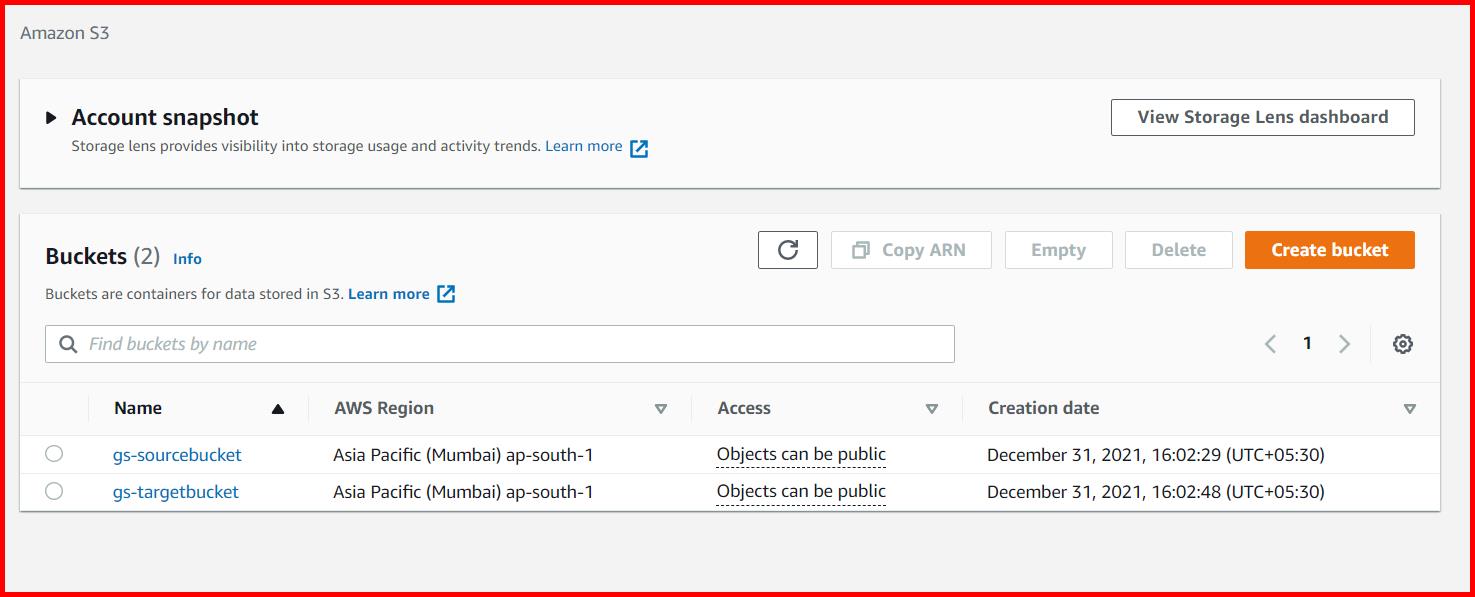Open external link beside Buckets Learn more
This screenshot has width=1475, height=597.
[444, 293]
